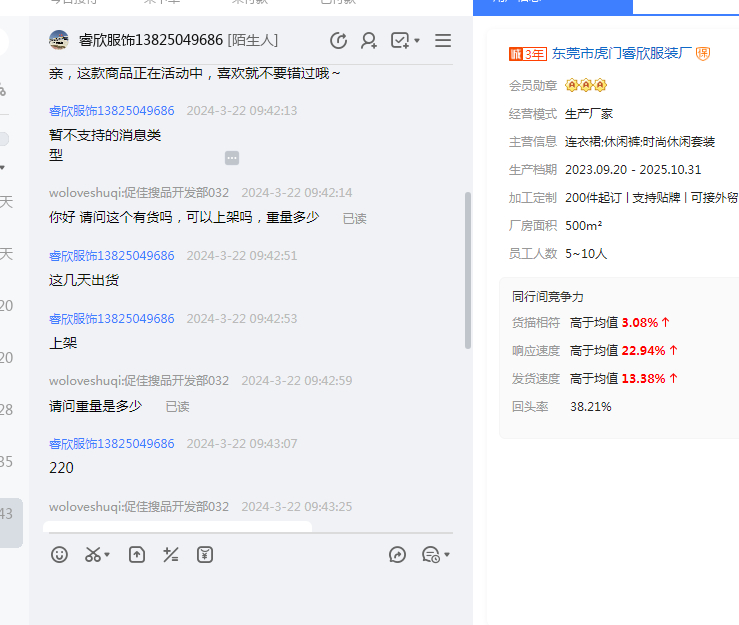Click the upload file icon in toolbar

(x=137, y=554)
